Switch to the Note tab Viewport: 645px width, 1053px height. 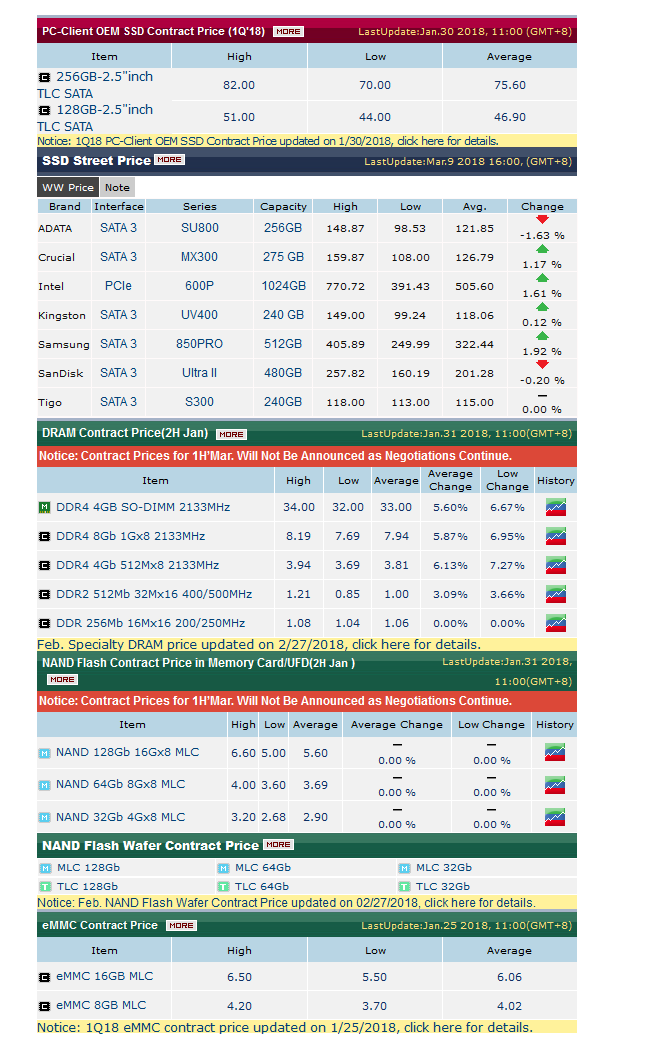[x=117, y=187]
